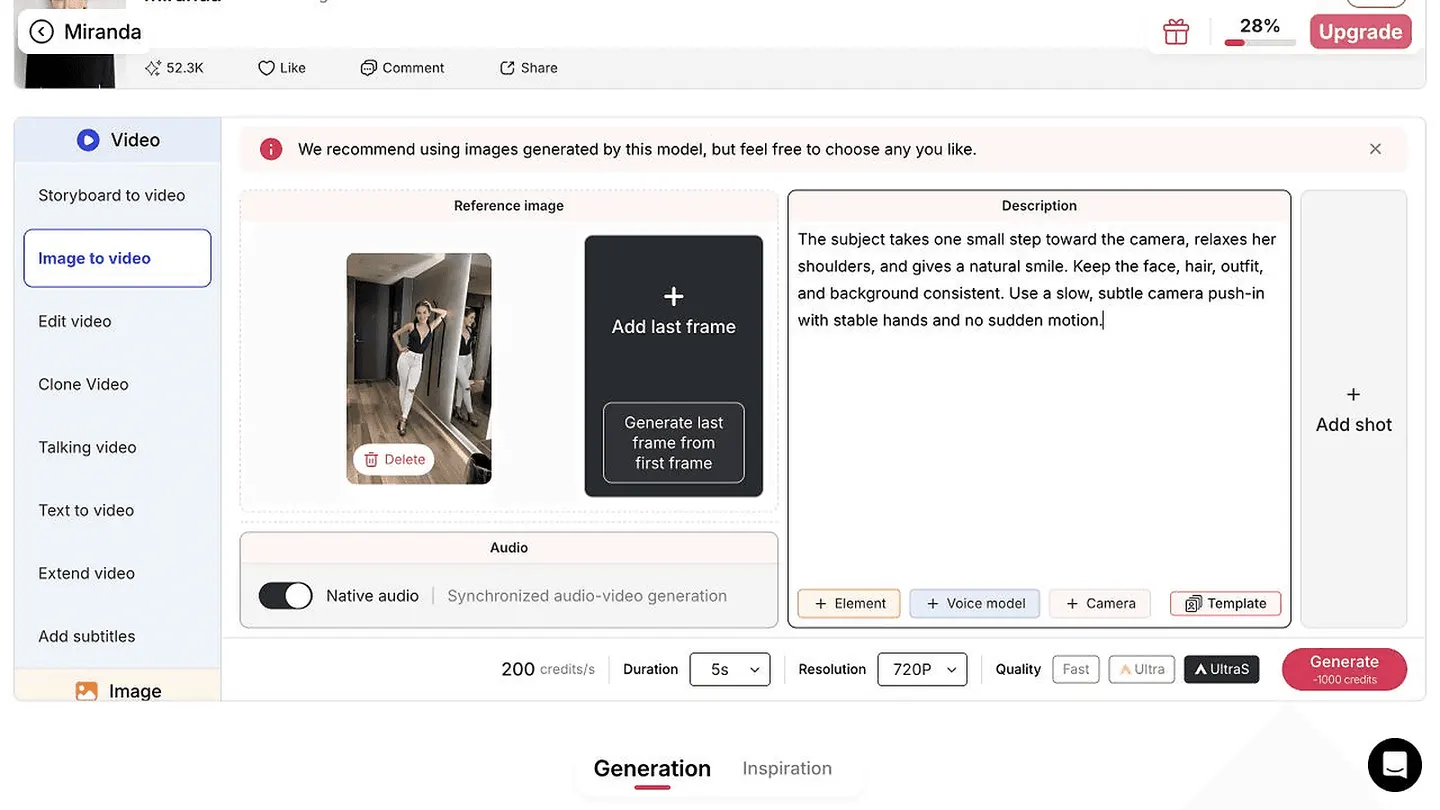Choose Add subtitles from sidebar
This screenshot has height=810, width=1440.
[x=86, y=636]
